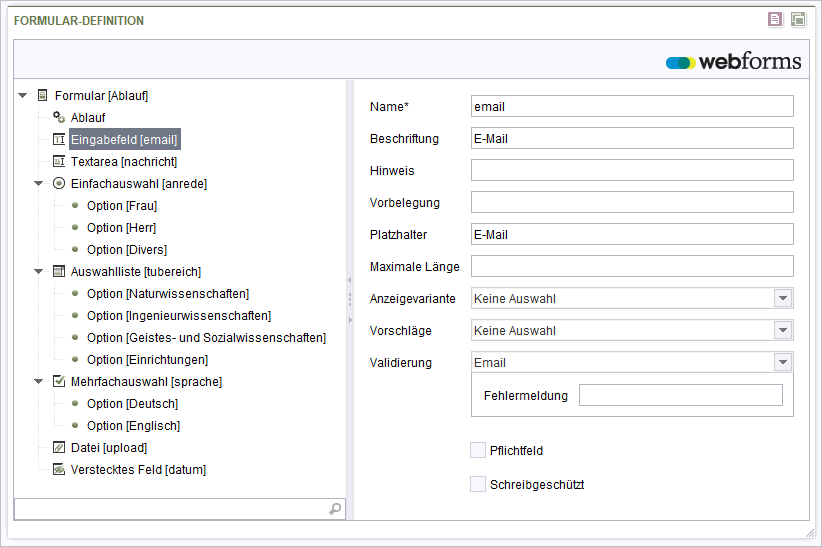Click the window layout icon at top right
822x547 pixels.
tap(798, 20)
